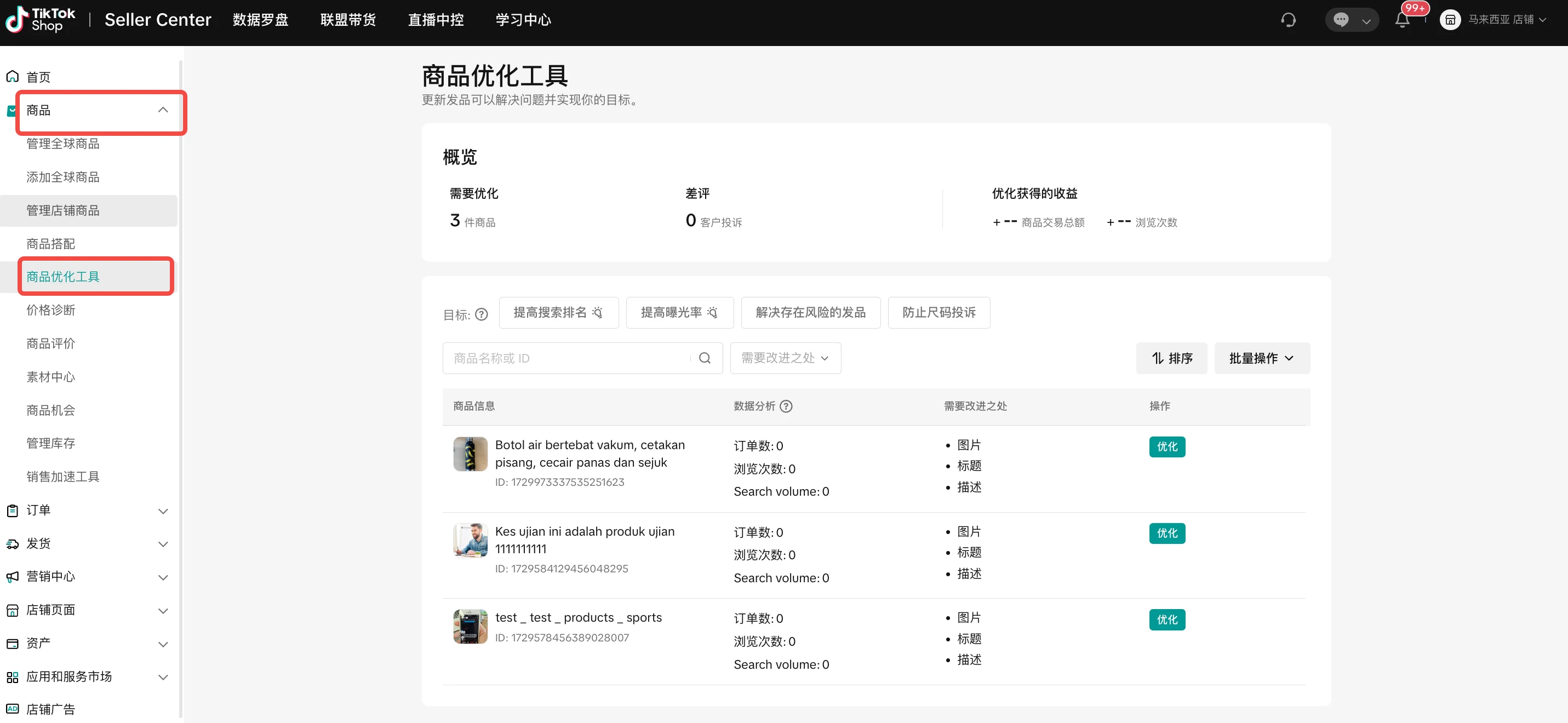This screenshot has width=1568, height=723.
Task: Click the 排序 sort button
Action: click(1171, 358)
